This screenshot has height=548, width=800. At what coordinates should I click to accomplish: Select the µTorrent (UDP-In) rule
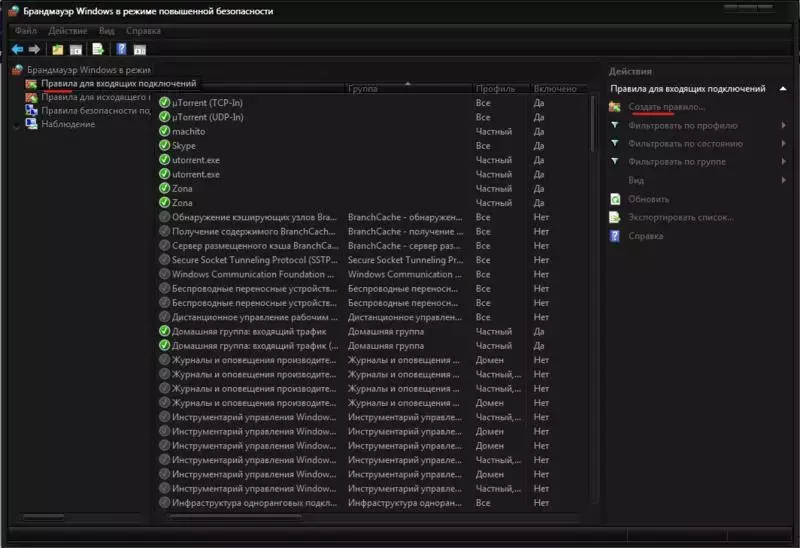point(208,117)
